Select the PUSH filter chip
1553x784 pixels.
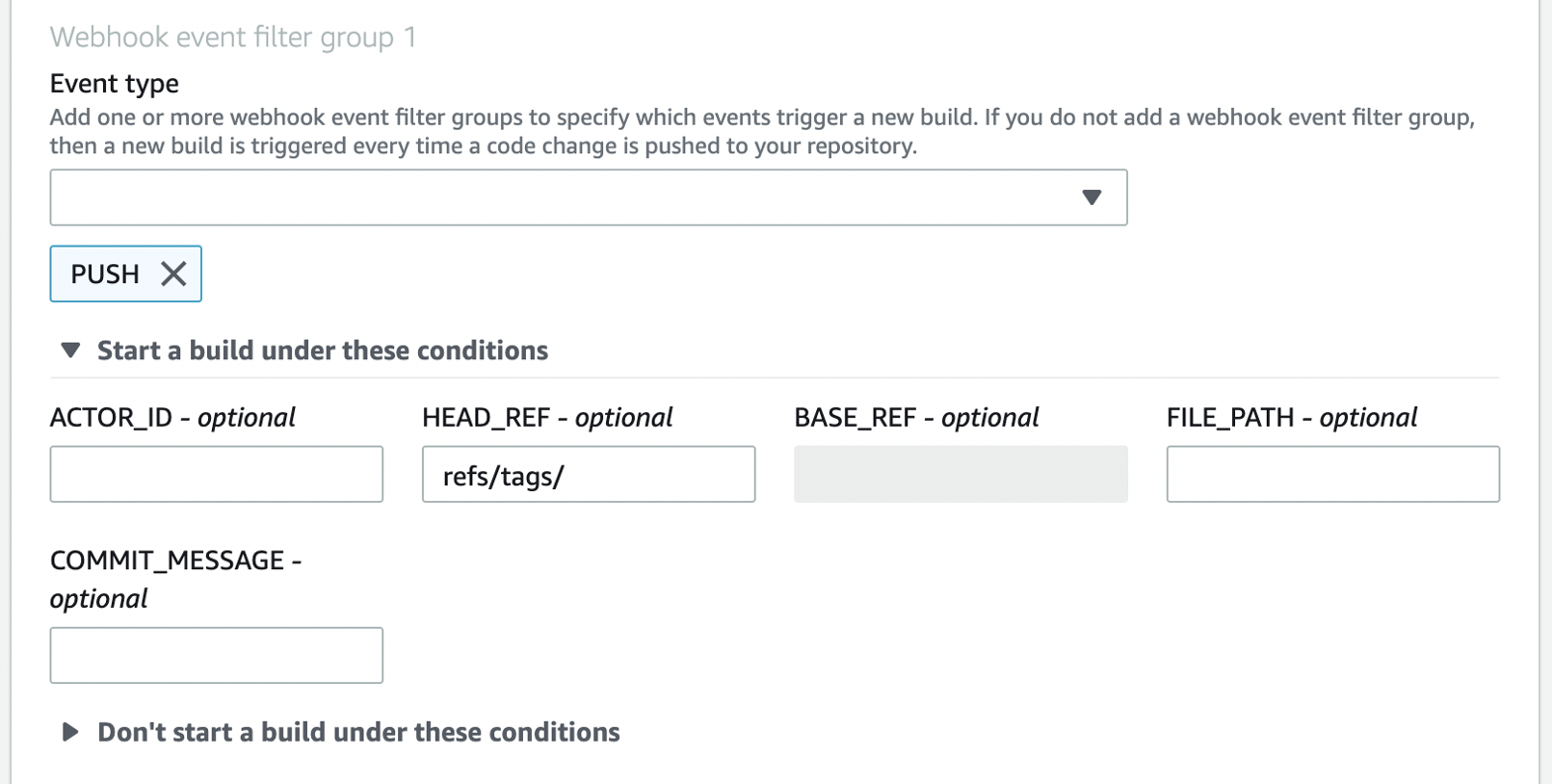pyautogui.click(x=104, y=274)
